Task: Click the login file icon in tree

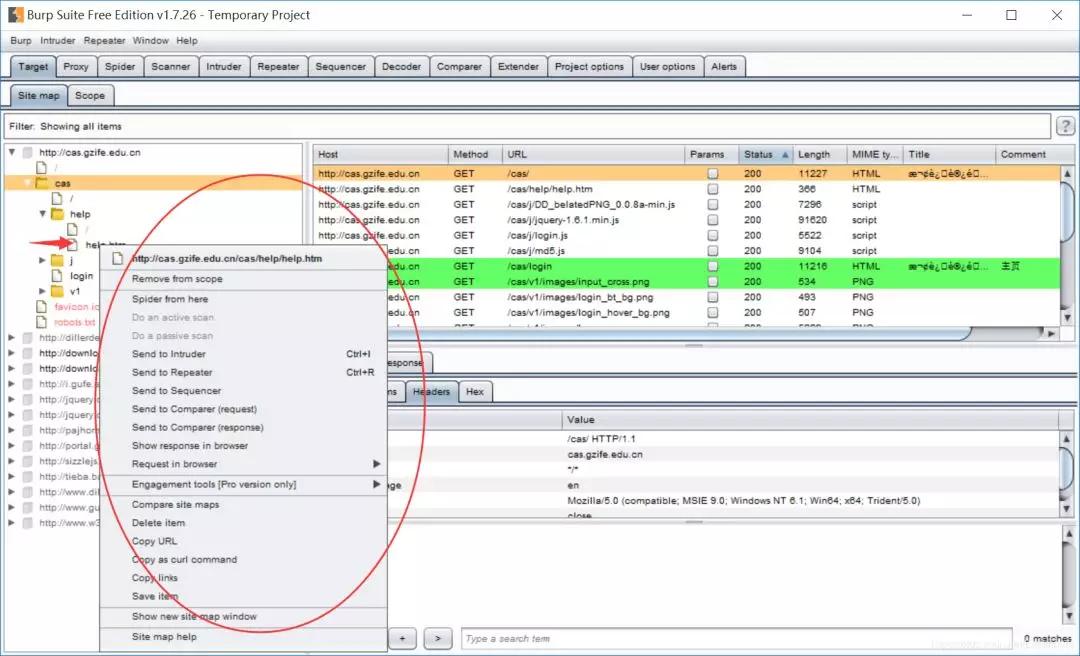Action: pos(58,276)
